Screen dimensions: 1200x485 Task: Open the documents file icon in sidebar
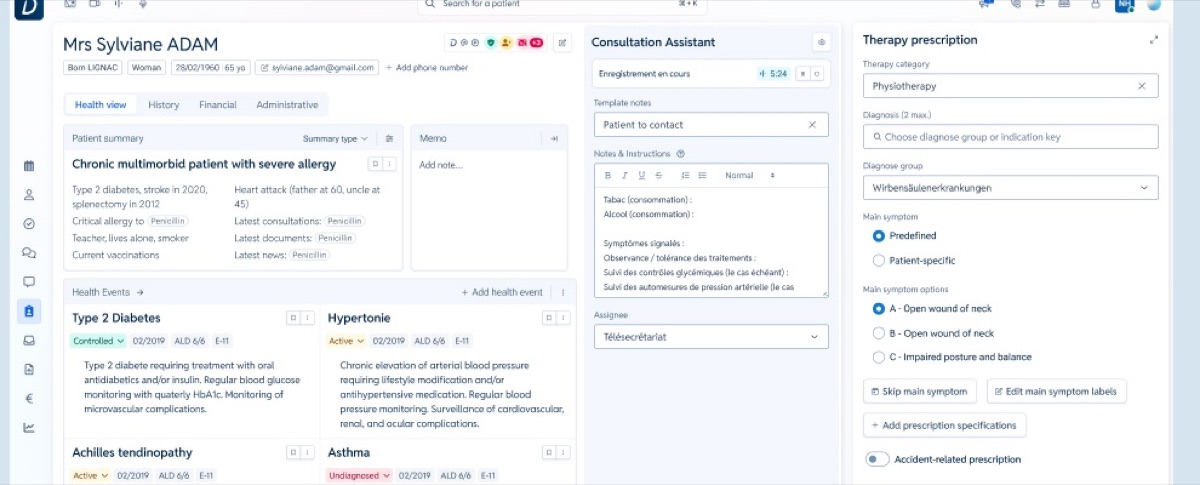[29, 369]
